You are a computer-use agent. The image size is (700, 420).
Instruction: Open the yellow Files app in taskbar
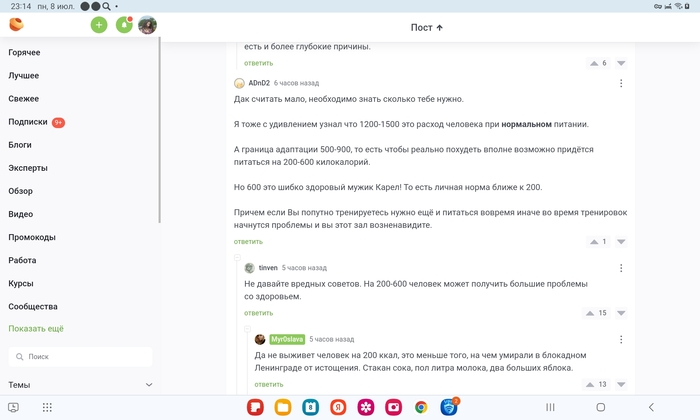[x=283, y=407]
